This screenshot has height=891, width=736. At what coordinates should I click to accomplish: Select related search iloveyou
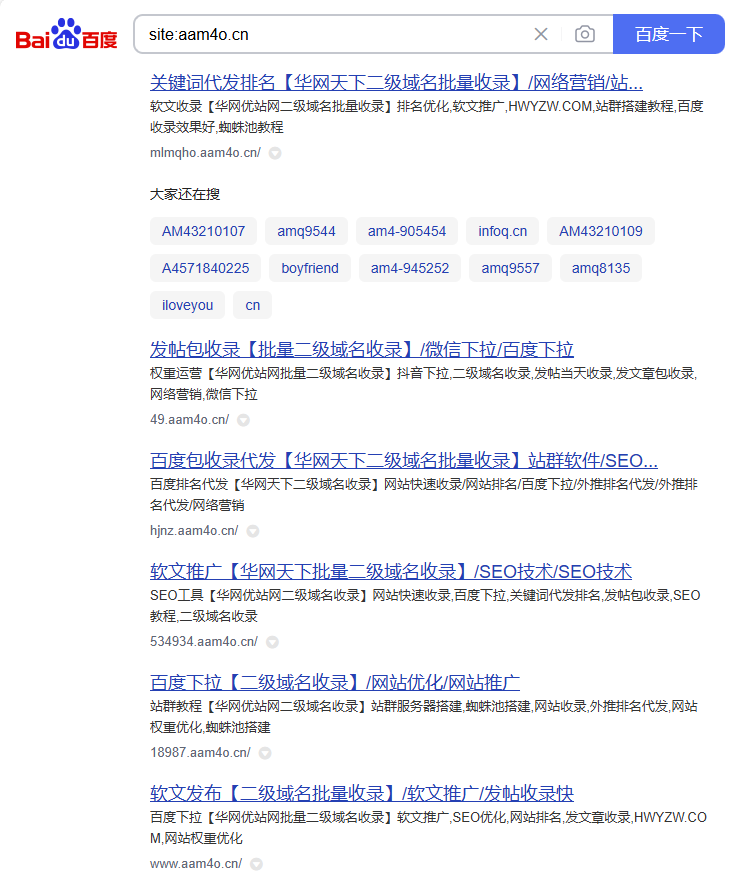point(188,305)
